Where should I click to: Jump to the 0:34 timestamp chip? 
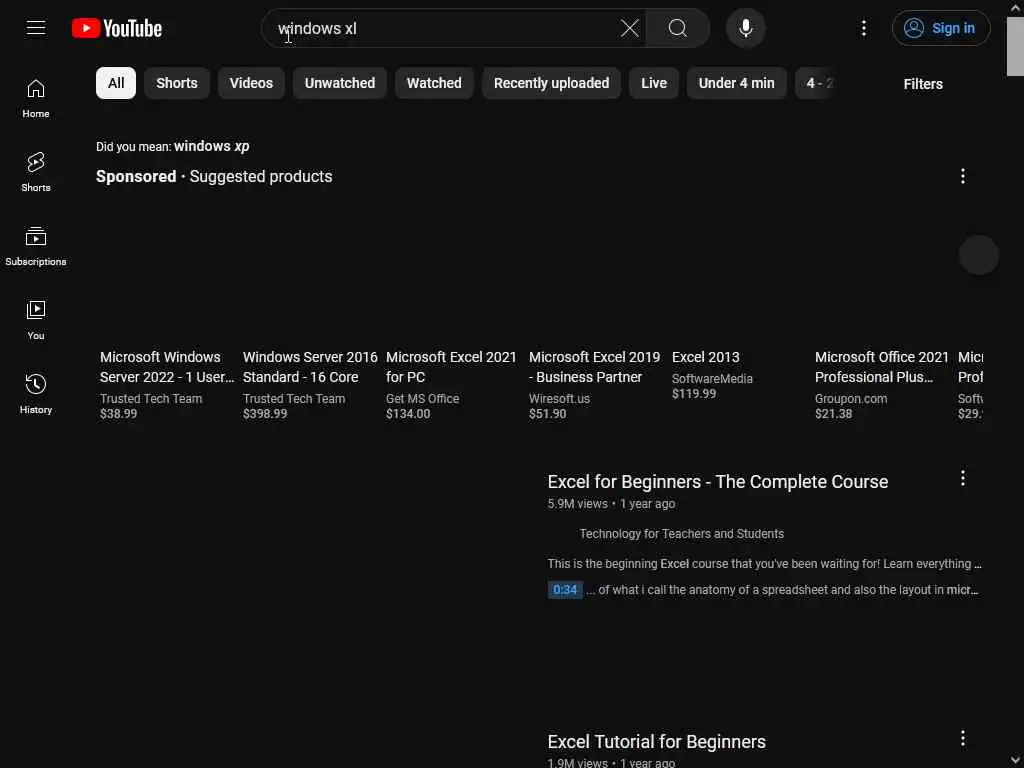coord(564,590)
